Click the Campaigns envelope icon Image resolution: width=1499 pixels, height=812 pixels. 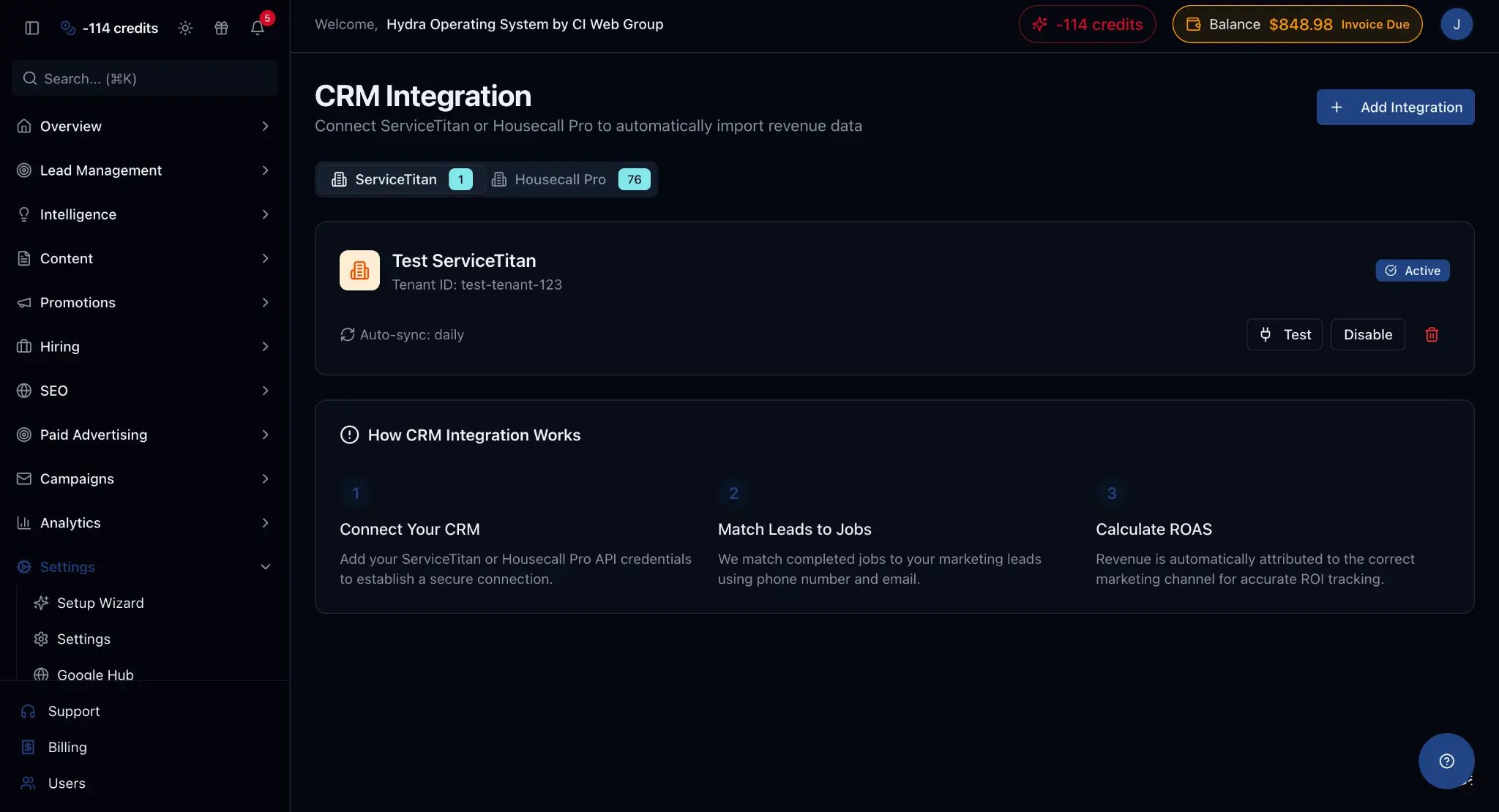coord(24,478)
